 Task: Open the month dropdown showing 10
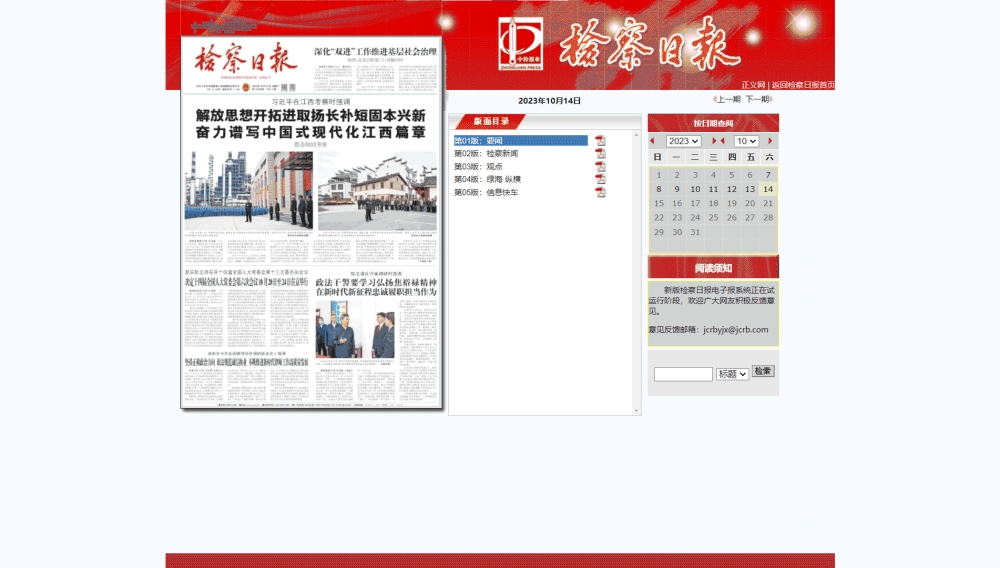(746, 141)
